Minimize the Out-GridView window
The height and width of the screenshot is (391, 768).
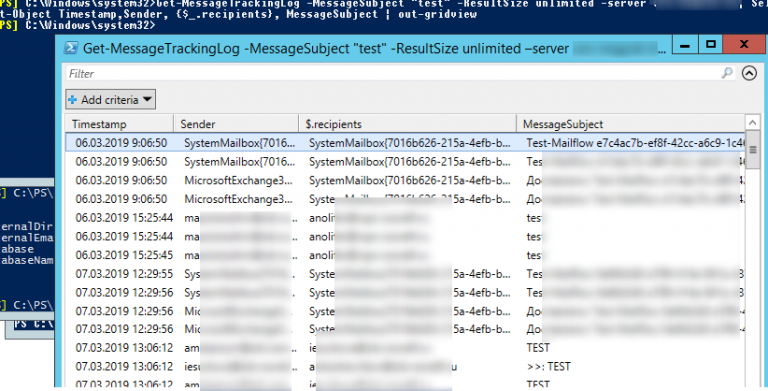685,45
